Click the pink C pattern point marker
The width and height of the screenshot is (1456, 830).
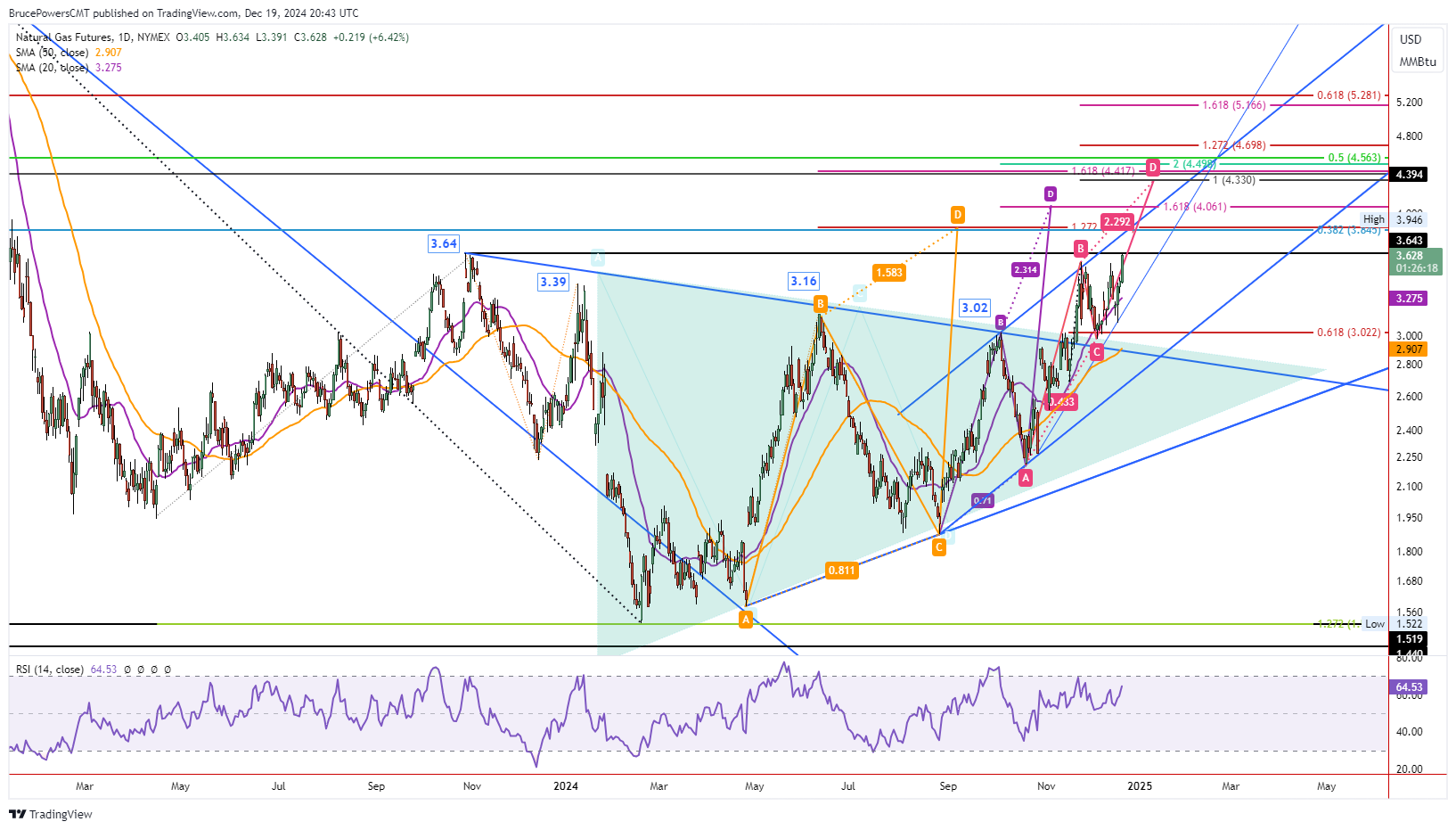tap(1097, 352)
